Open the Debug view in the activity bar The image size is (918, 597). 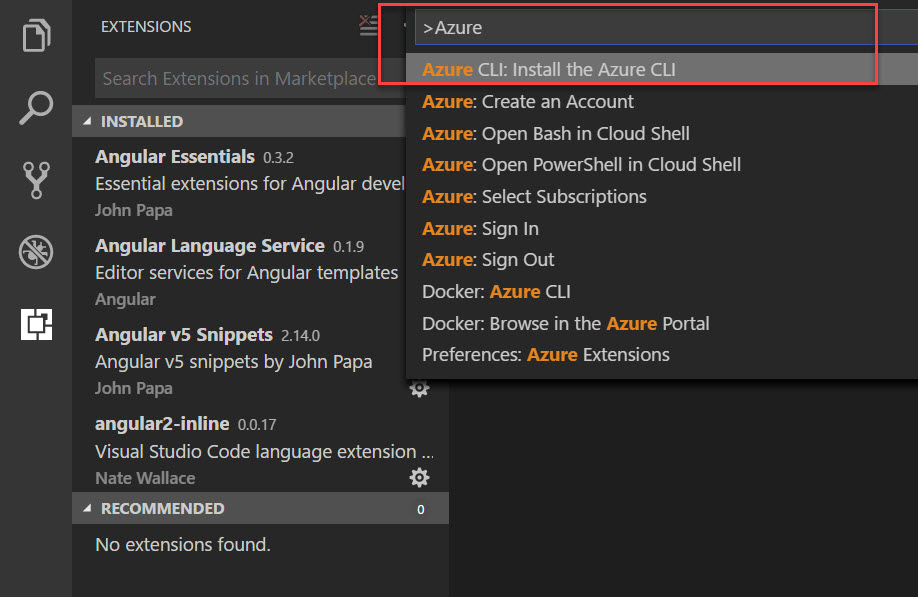coord(35,252)
